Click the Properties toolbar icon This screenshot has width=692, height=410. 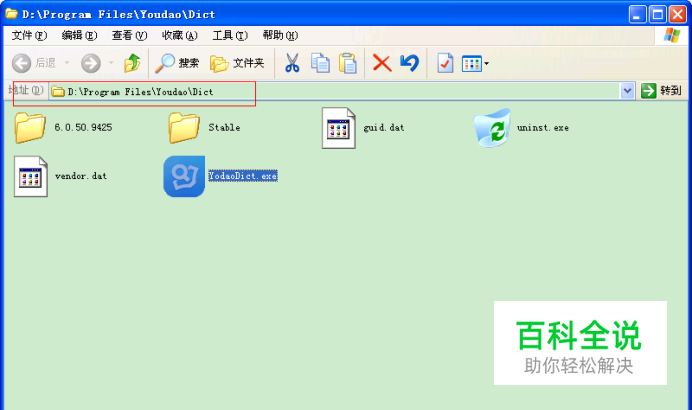point(445,63)
